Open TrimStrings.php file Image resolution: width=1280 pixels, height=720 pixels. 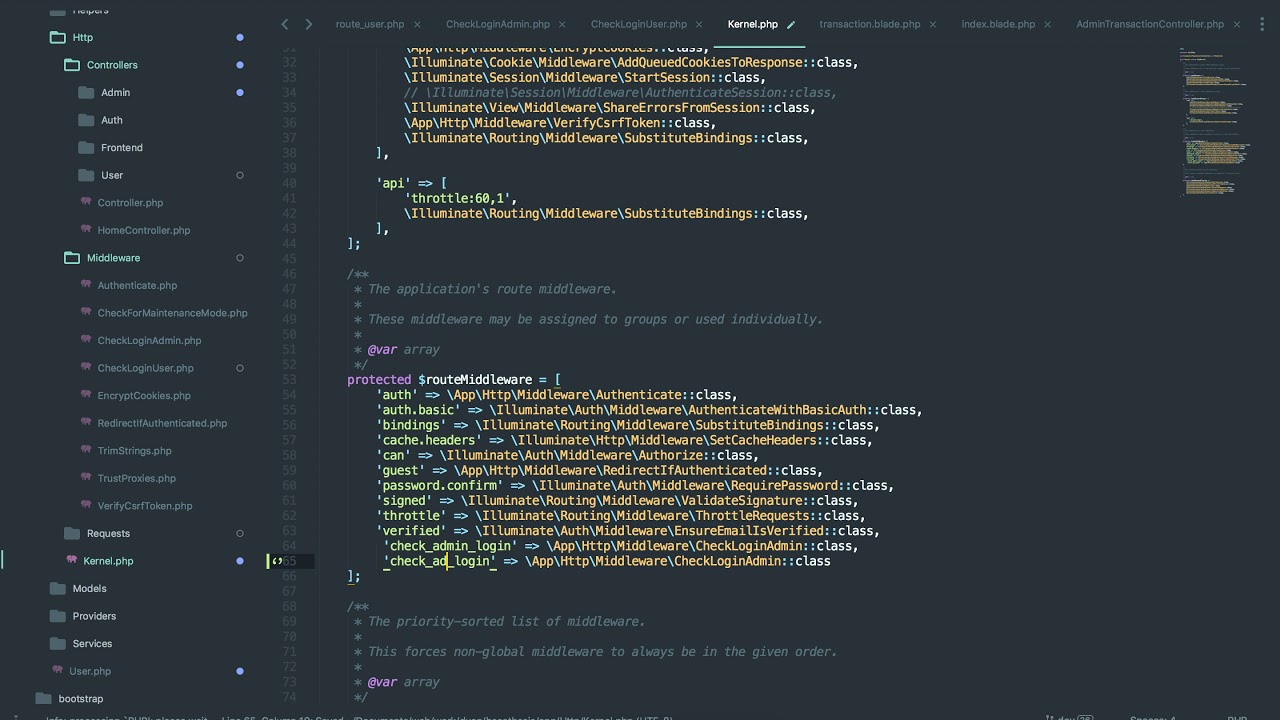click(x=134, y=450)
